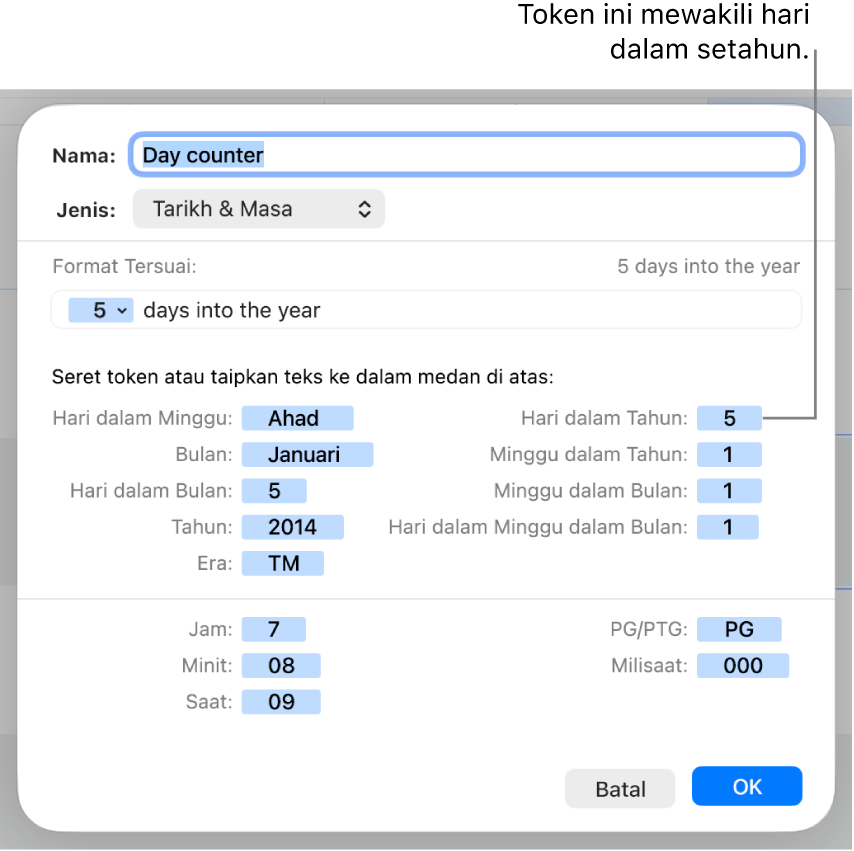Select the 2014 year token
This screenshot has height=851, width=854.
click(292, 527)
